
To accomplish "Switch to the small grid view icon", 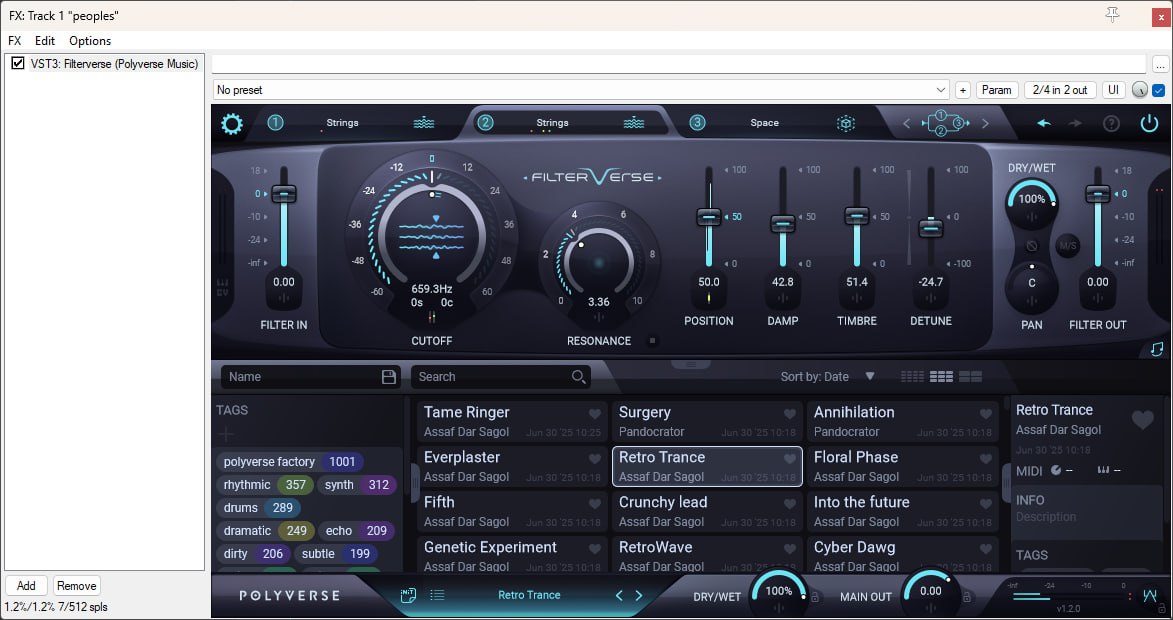I will 912,377.
